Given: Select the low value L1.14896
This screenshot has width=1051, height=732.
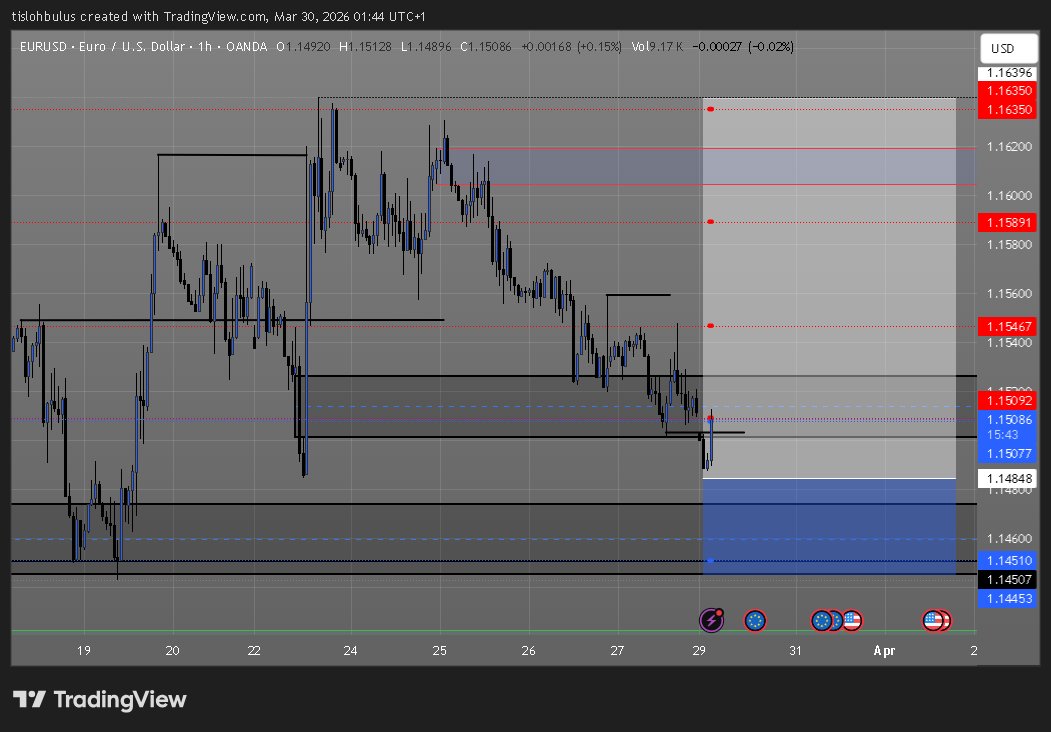Looking at the screenshot, I should tap(426, 46).
